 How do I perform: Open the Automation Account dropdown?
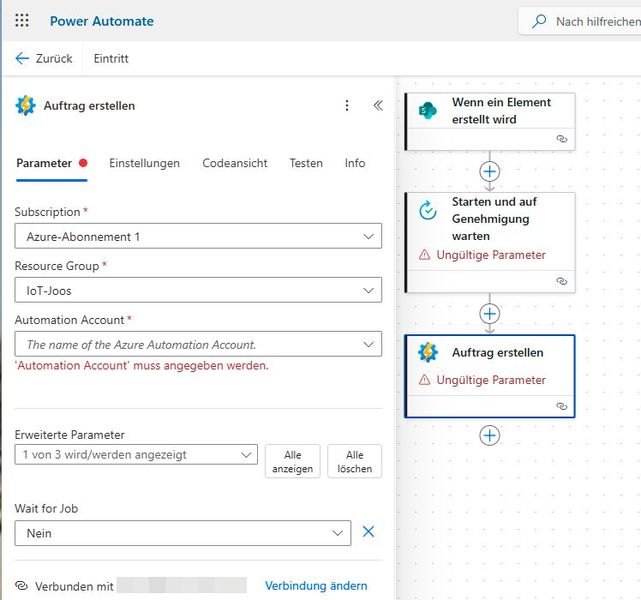click(198, 344)
